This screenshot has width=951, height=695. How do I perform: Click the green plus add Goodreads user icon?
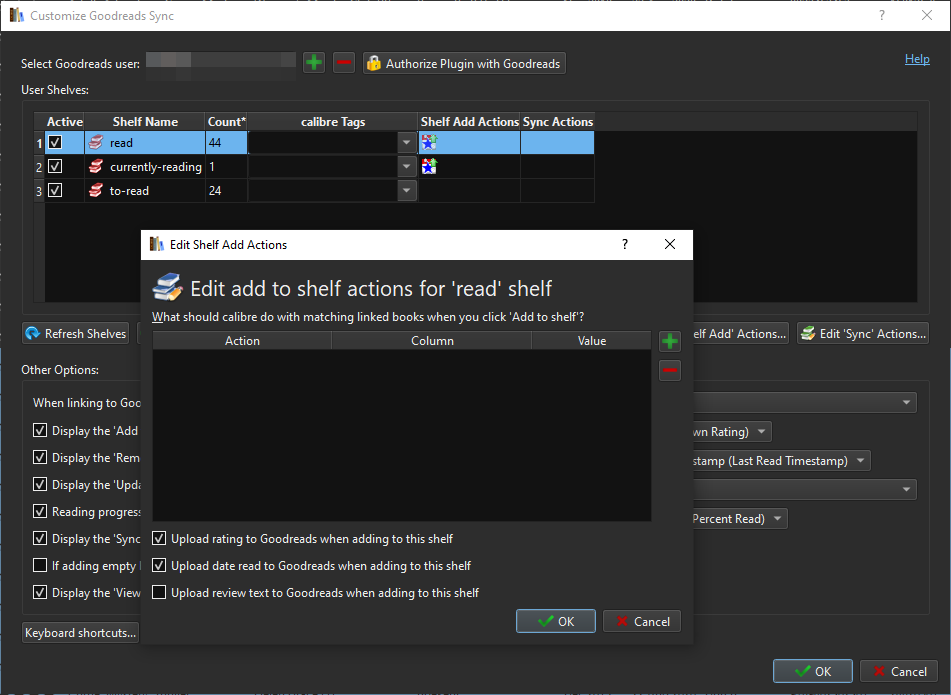click(x=314, y=62)
